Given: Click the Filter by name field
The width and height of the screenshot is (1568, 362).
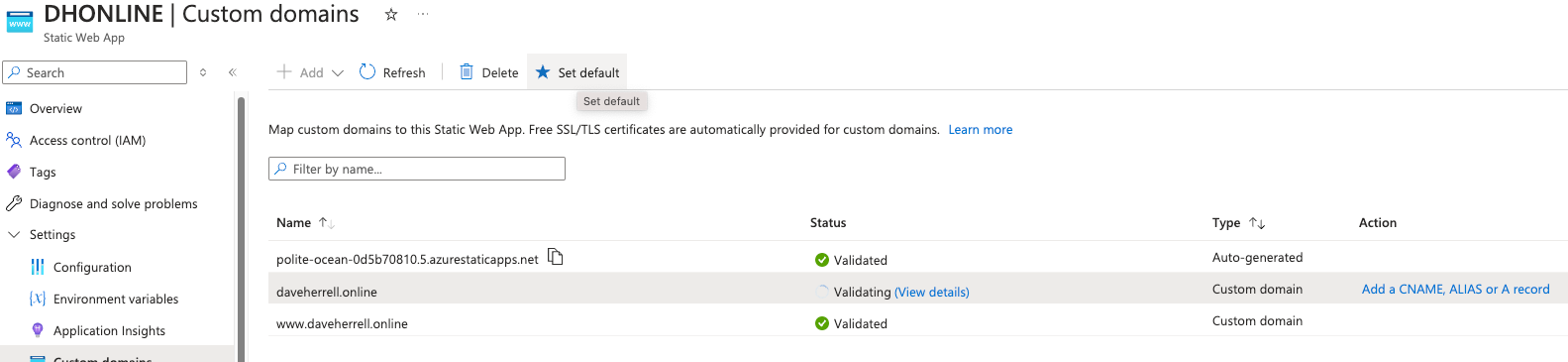Looking at the screenshot, I should [417, 169].
